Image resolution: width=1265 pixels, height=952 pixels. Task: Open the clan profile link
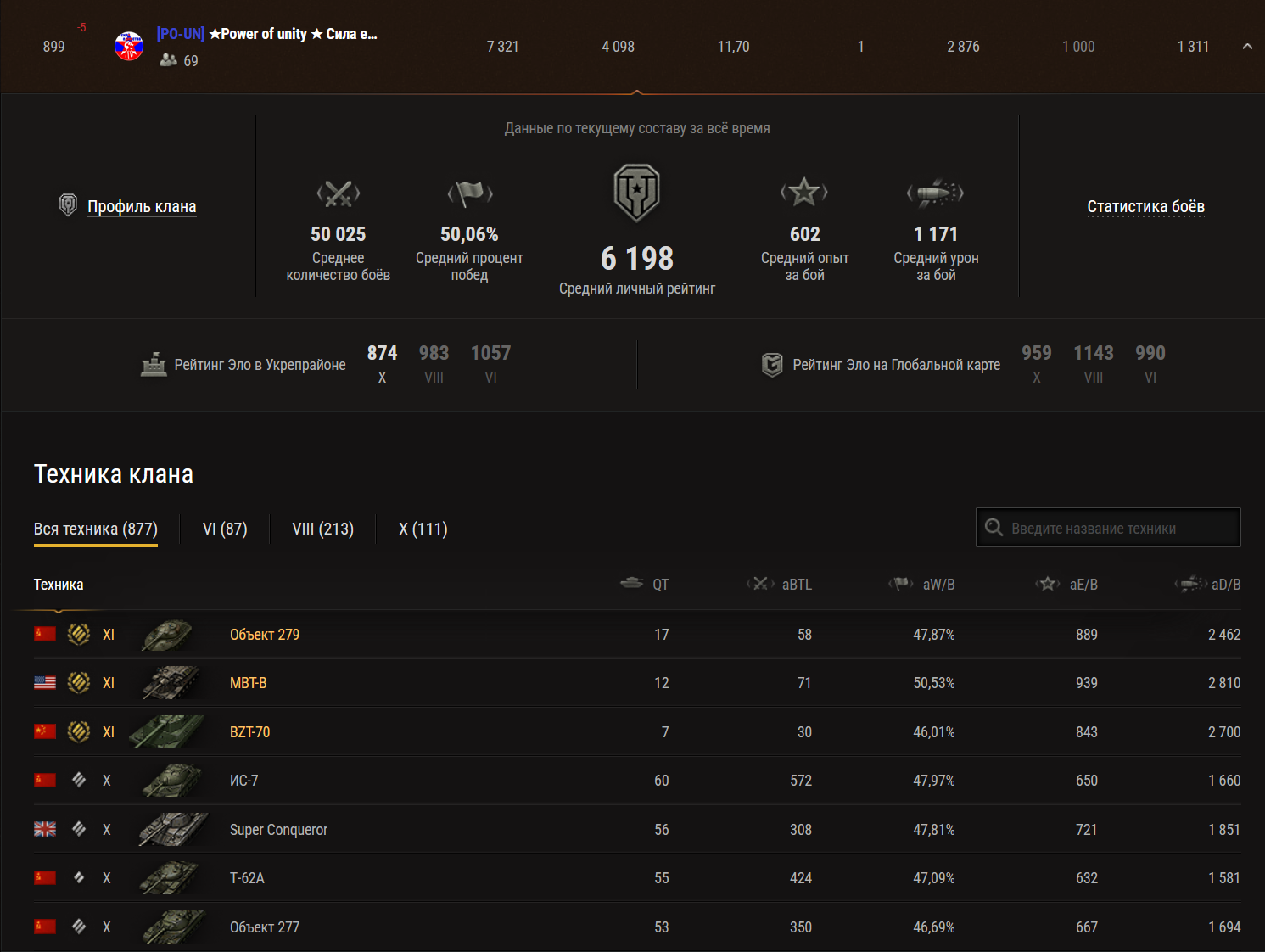pyautogui.click(x=142, y=206)
